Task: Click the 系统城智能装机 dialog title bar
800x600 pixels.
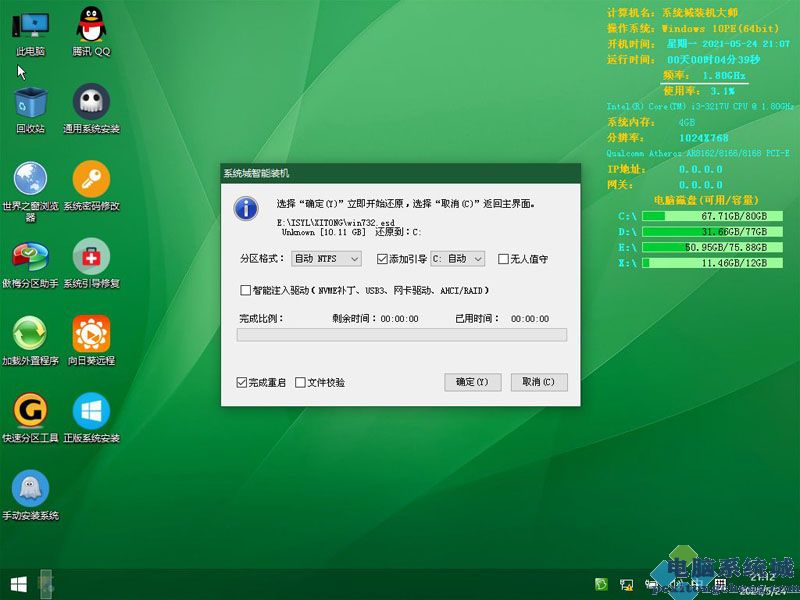Action: pos(401,173)
